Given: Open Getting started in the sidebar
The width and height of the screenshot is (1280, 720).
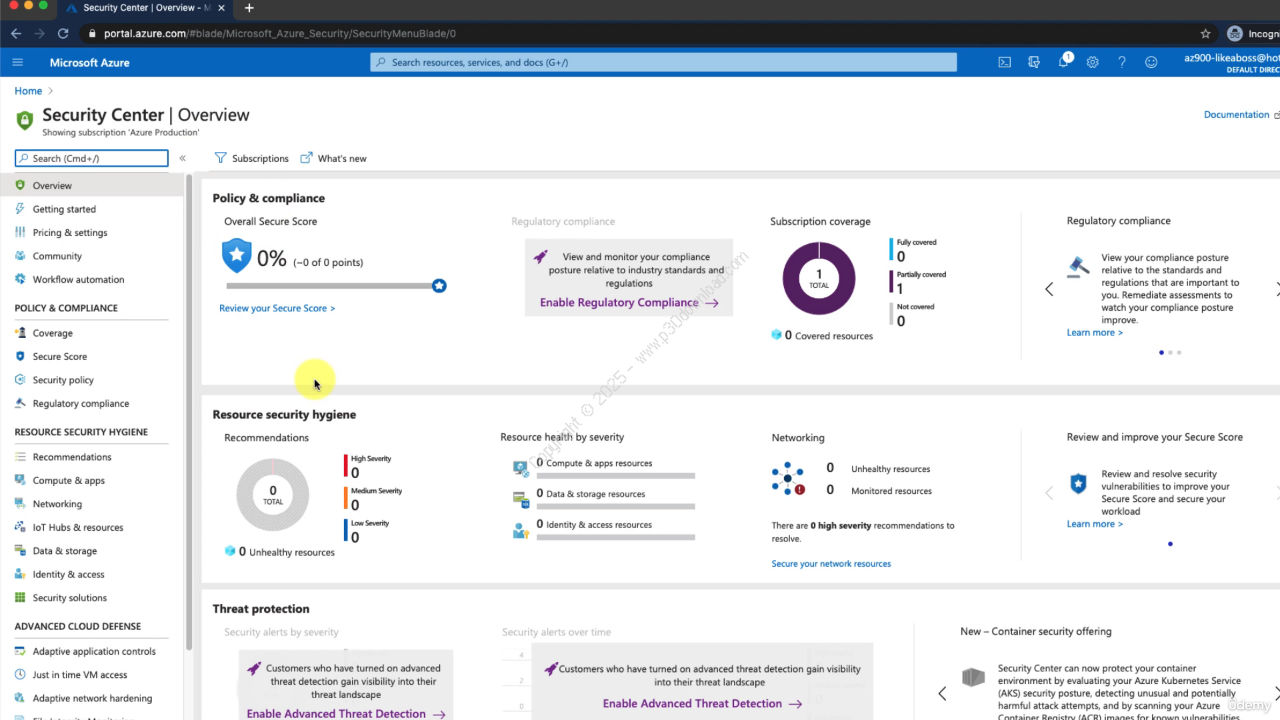Looking at the screenshot, I should pyautogui.click(x=64, y=209).
